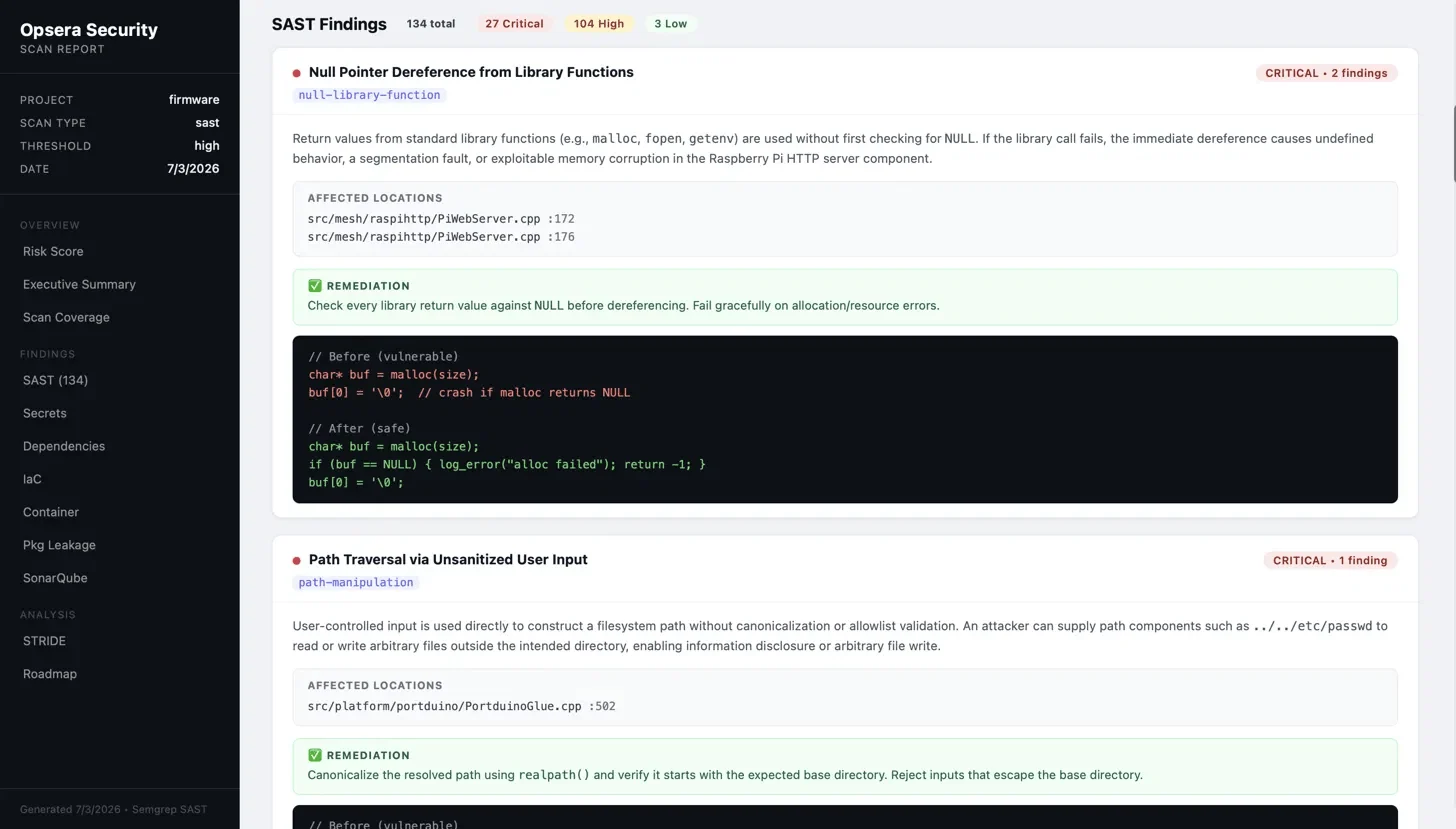Click the firmware project value
This screenshot has height=829, width=1456.
(x=194, y=100)
